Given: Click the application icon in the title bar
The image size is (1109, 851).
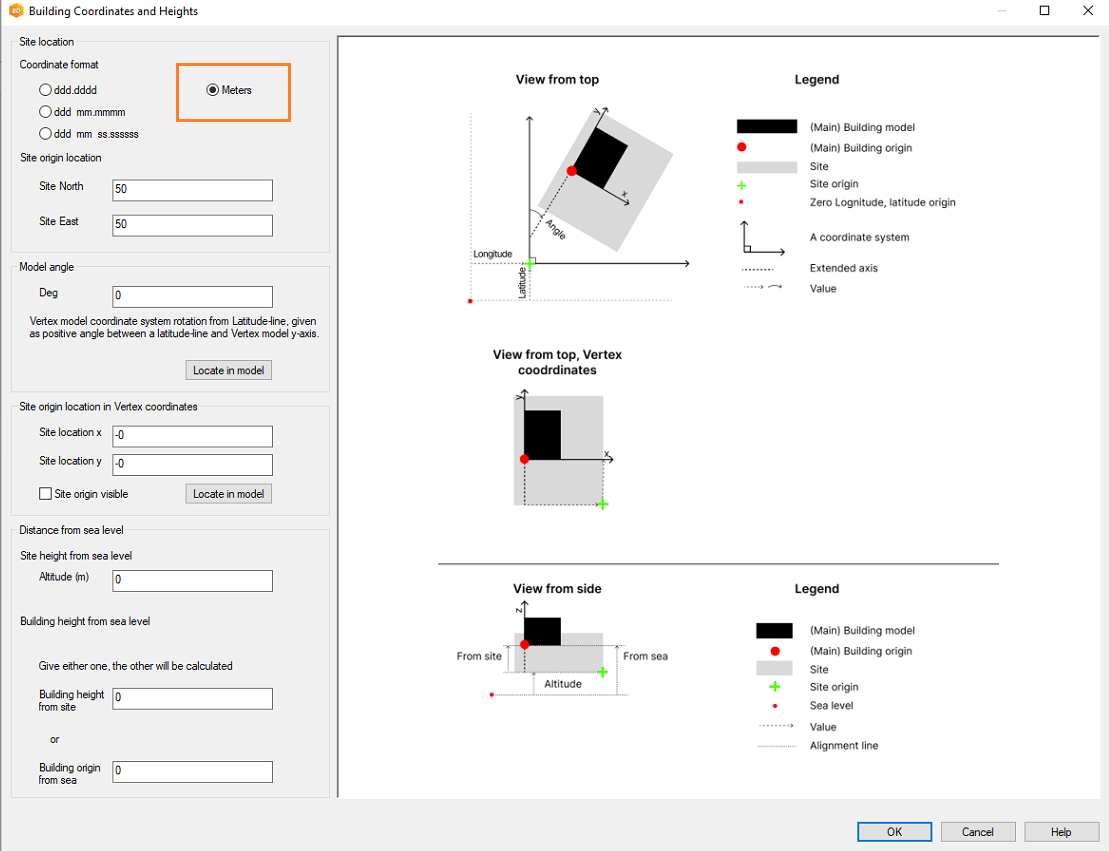Looking at the screenshot, I should 15,11.
